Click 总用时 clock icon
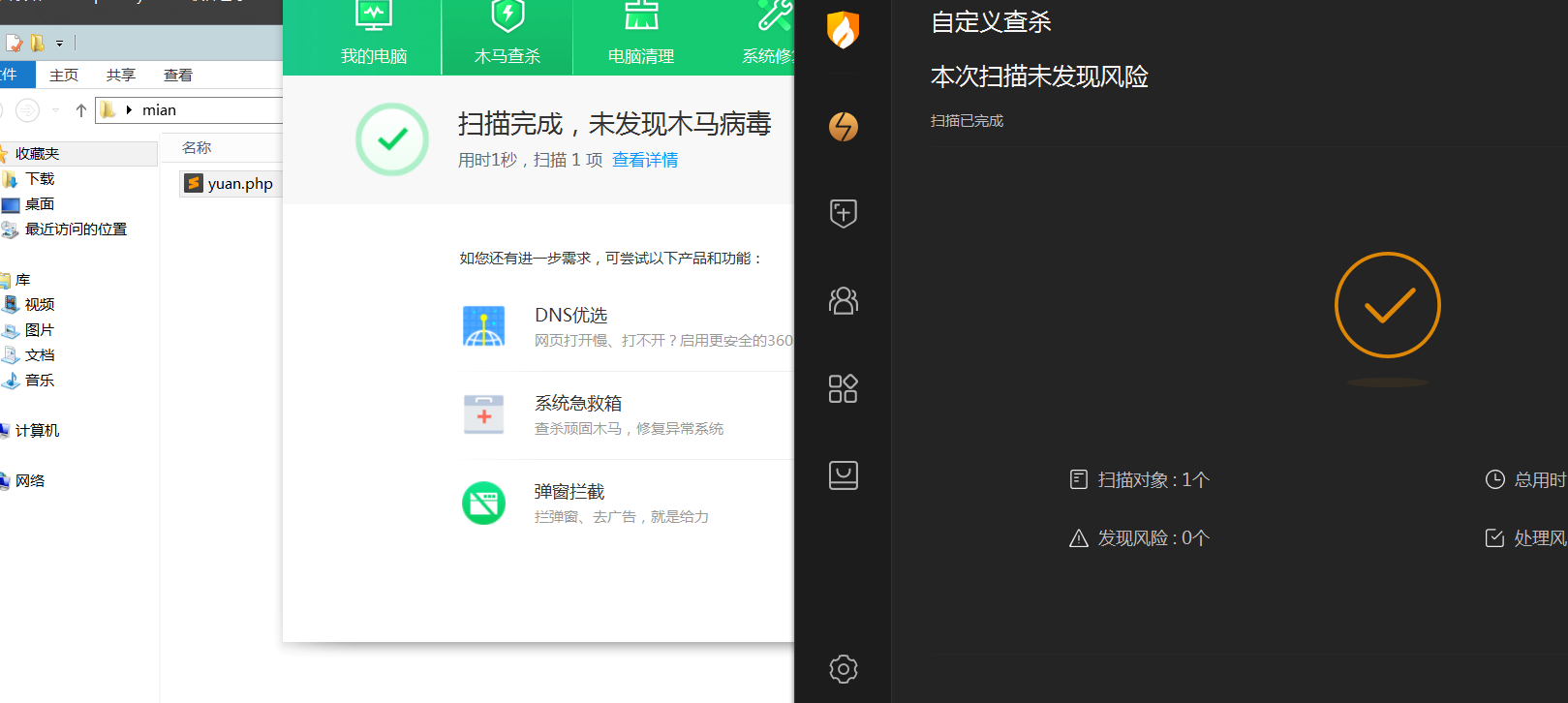Viewport: 1568px width, 703px height. click(1495, 479)
